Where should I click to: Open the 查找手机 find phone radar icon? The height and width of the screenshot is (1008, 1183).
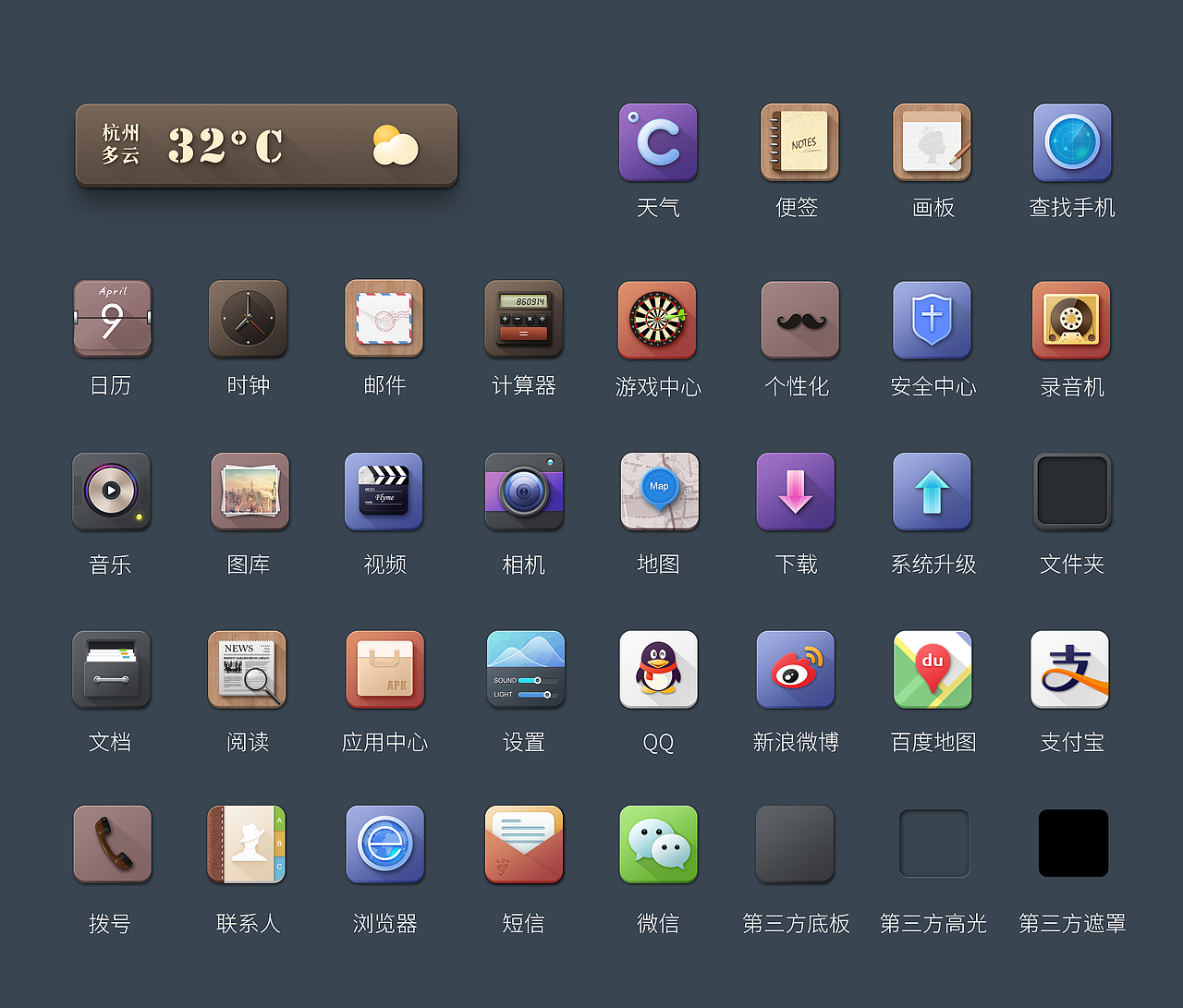pyautogui.click(x=1072, y=142)
